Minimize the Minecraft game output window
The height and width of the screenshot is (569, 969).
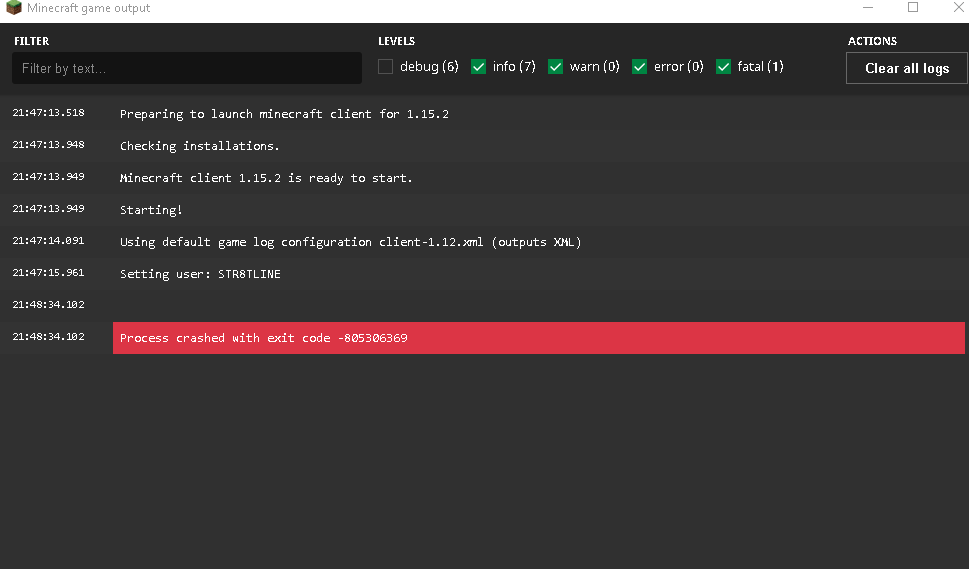865,8
